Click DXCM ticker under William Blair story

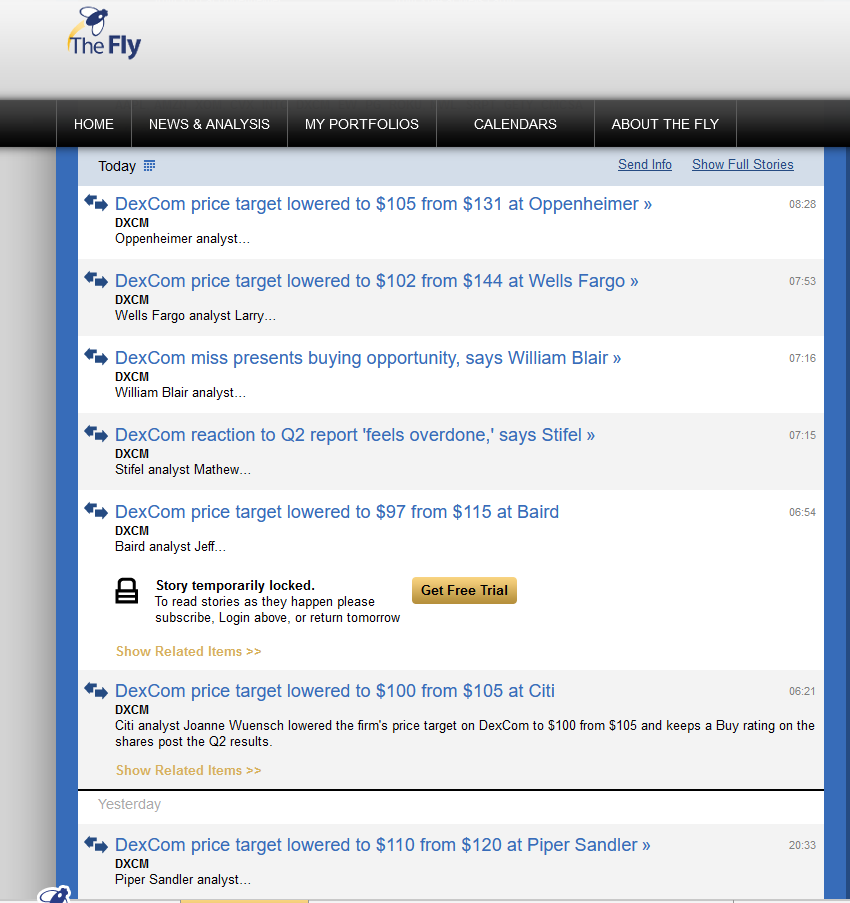(132, 377)
